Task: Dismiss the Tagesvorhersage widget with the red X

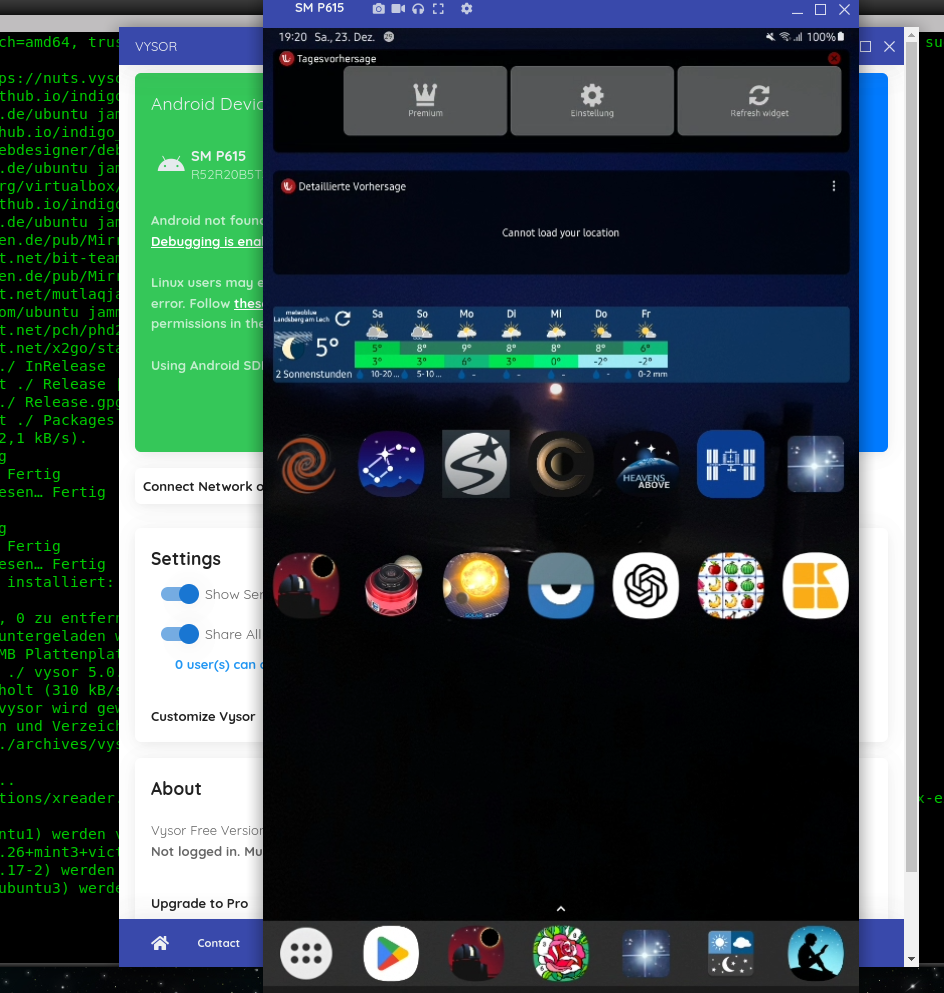Action: pos(834,58)
